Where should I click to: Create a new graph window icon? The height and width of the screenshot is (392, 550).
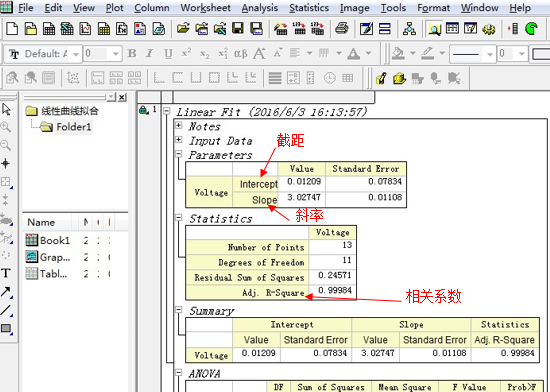tap(85, 29)
